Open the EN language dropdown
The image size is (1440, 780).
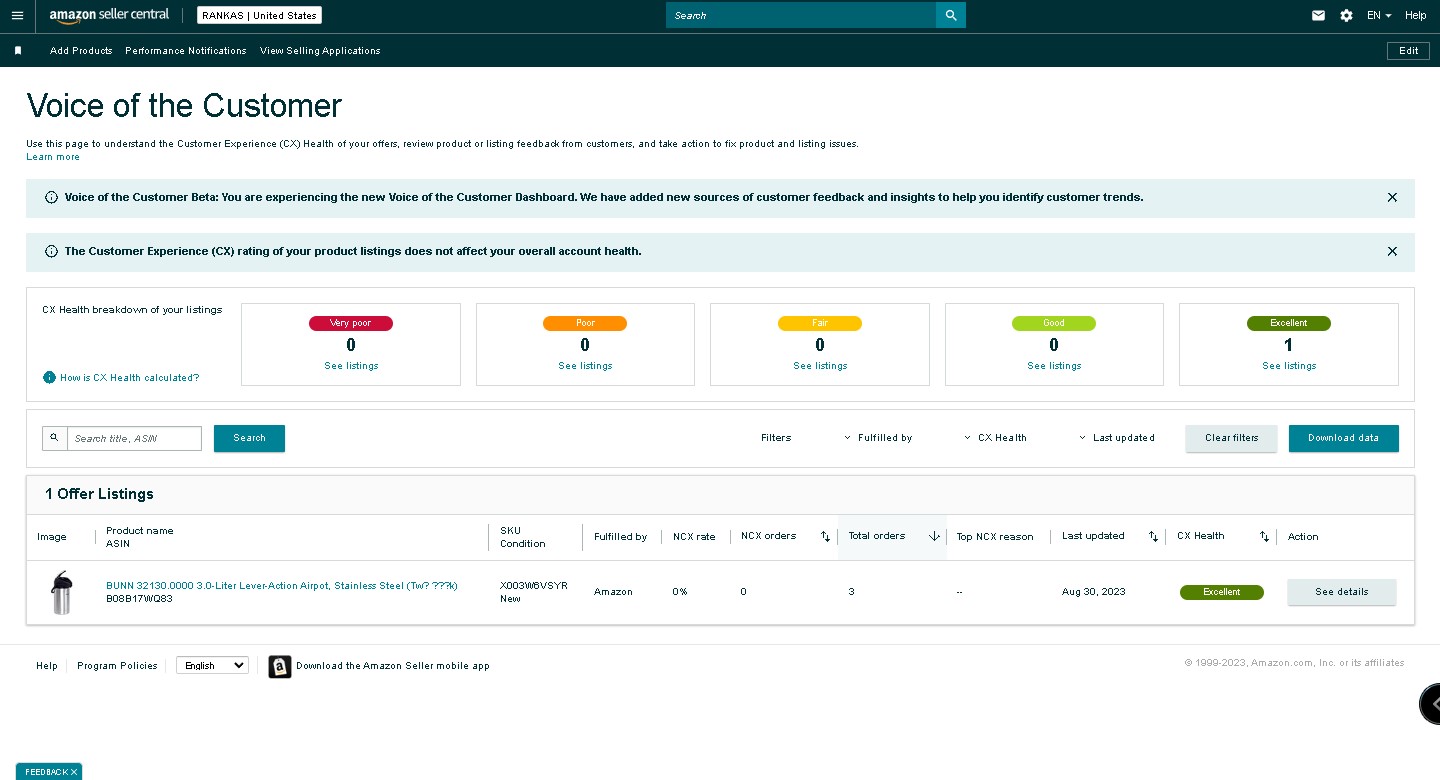(x=1379, y=15)
